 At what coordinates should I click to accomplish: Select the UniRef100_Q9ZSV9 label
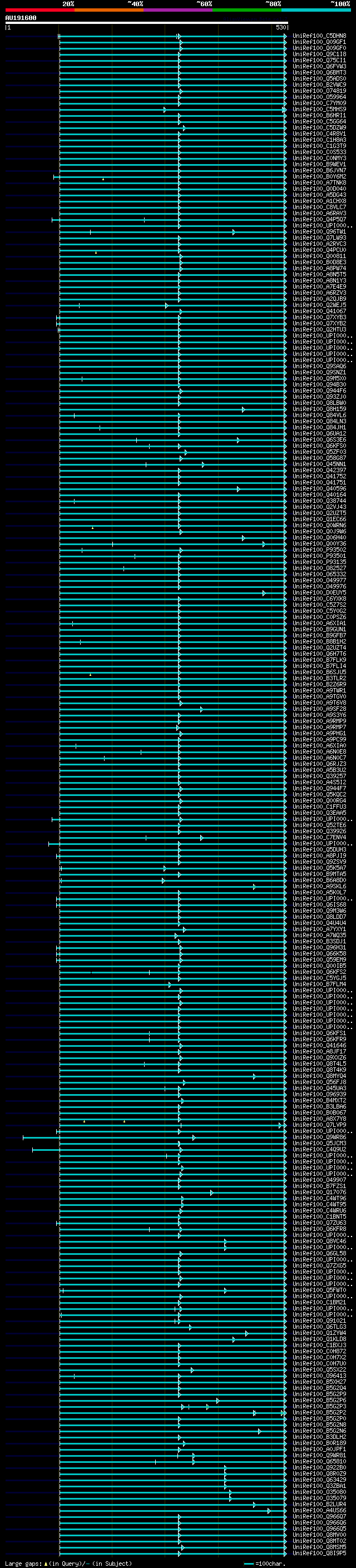[319, 862]
